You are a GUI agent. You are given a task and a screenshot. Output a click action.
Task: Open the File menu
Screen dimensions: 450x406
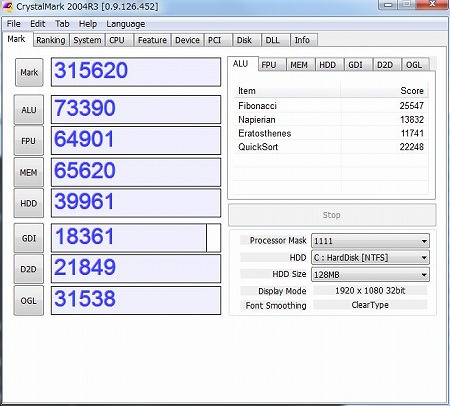[x=14, y=24]
